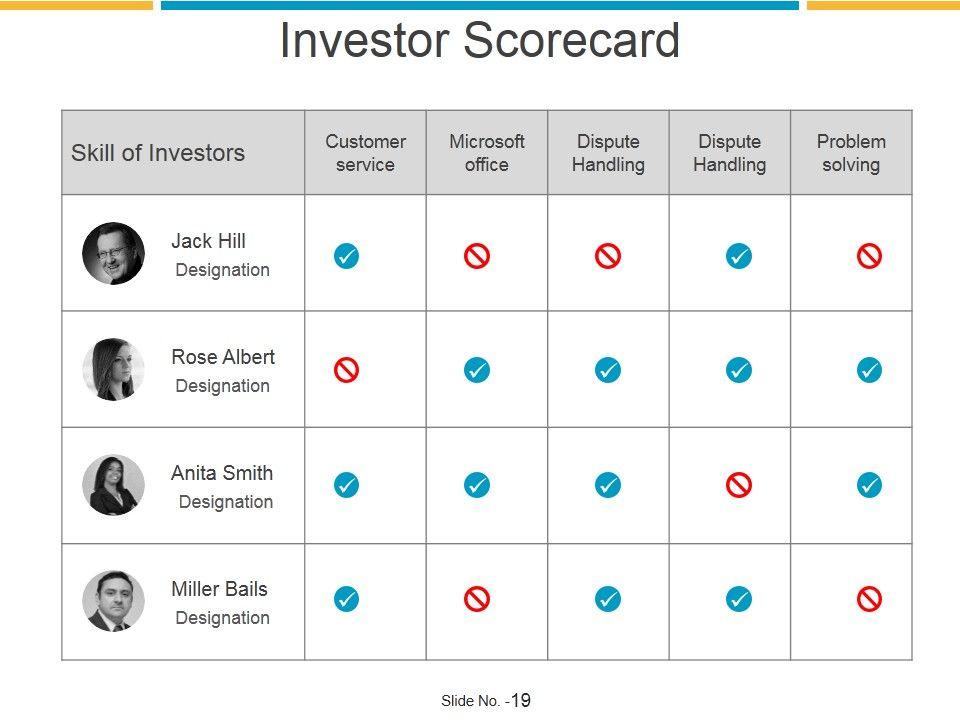The width and height of the screenshot is (960, 720).
Task: Click Miller Bails' Microsoft office prohibited icon
Action: tap(477, 599)
